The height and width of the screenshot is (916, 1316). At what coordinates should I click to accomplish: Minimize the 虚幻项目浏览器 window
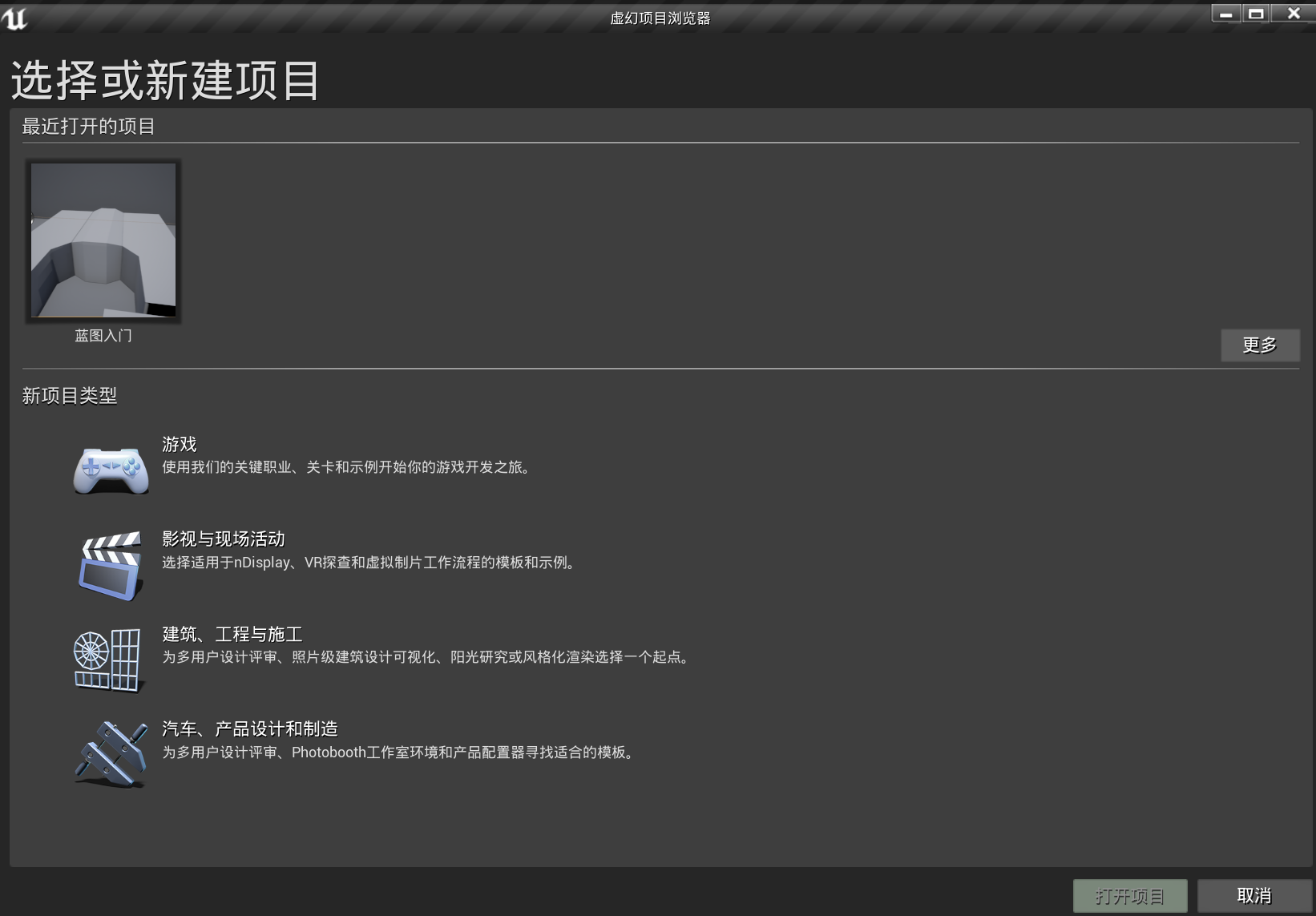[1225, 14]
